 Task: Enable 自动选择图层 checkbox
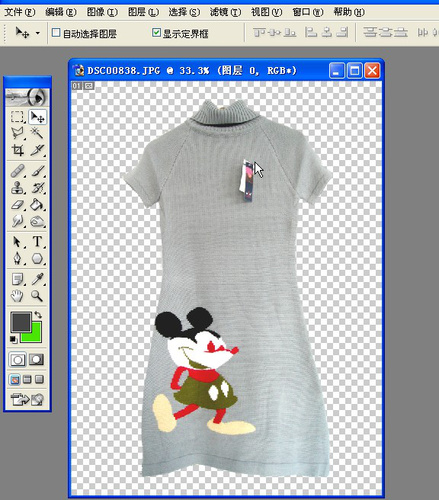[56, 33]
